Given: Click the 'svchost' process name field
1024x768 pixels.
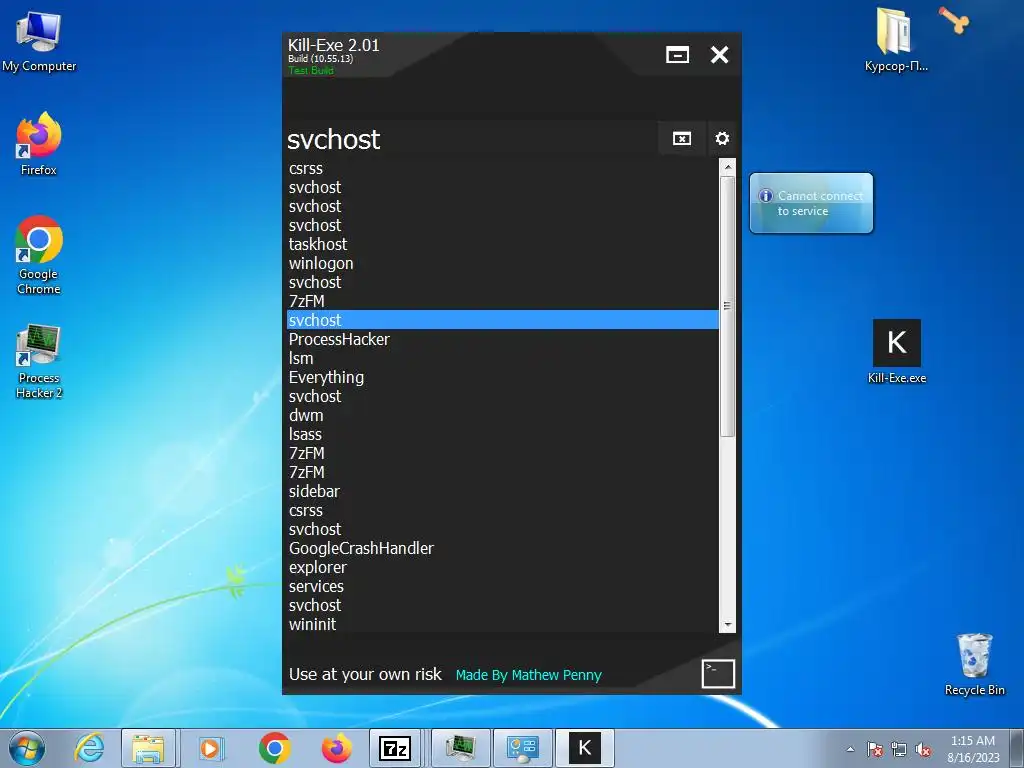Looking at the screenshot, I should click(470, 138).
